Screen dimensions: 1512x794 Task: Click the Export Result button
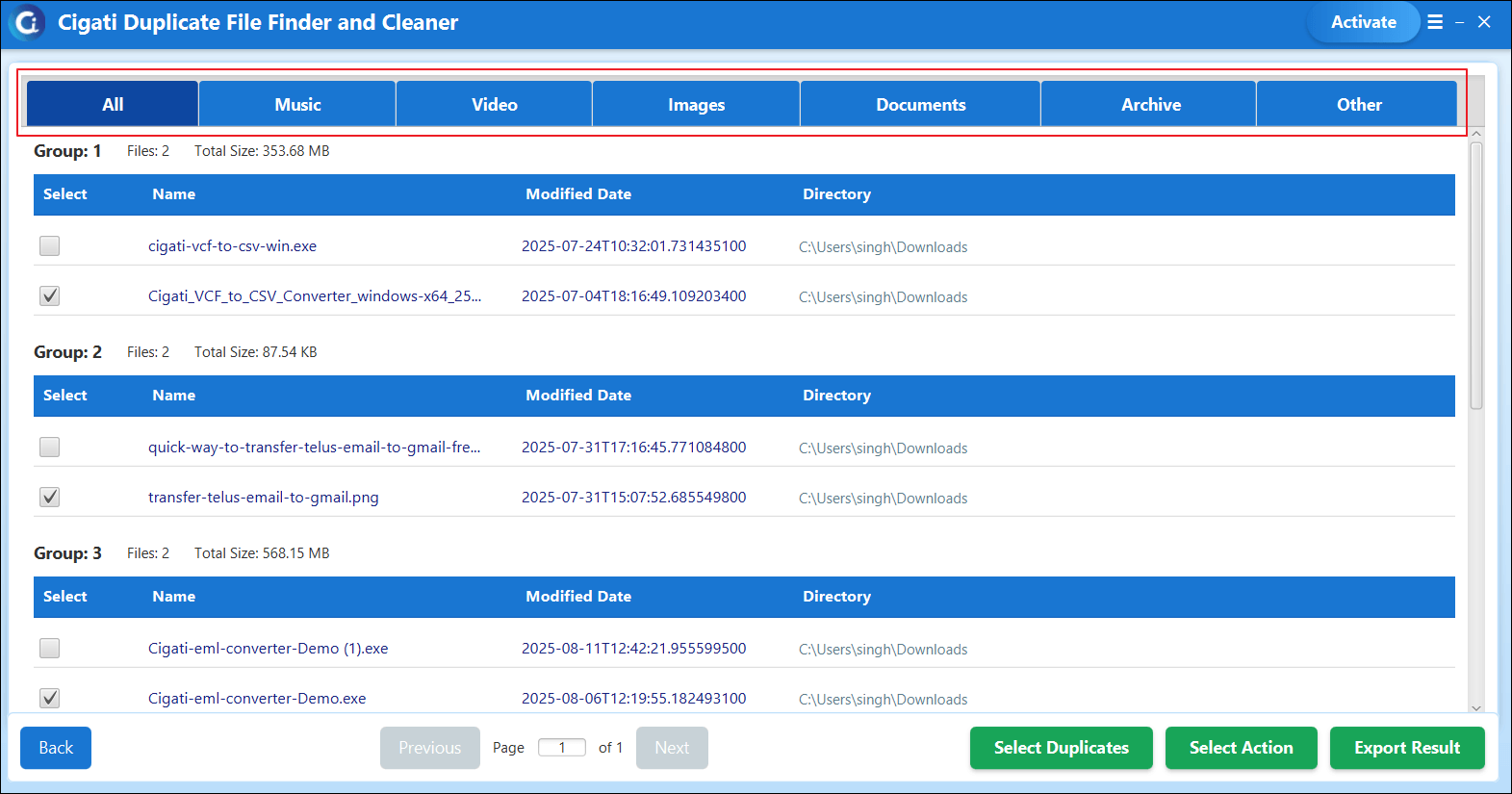1407,748
